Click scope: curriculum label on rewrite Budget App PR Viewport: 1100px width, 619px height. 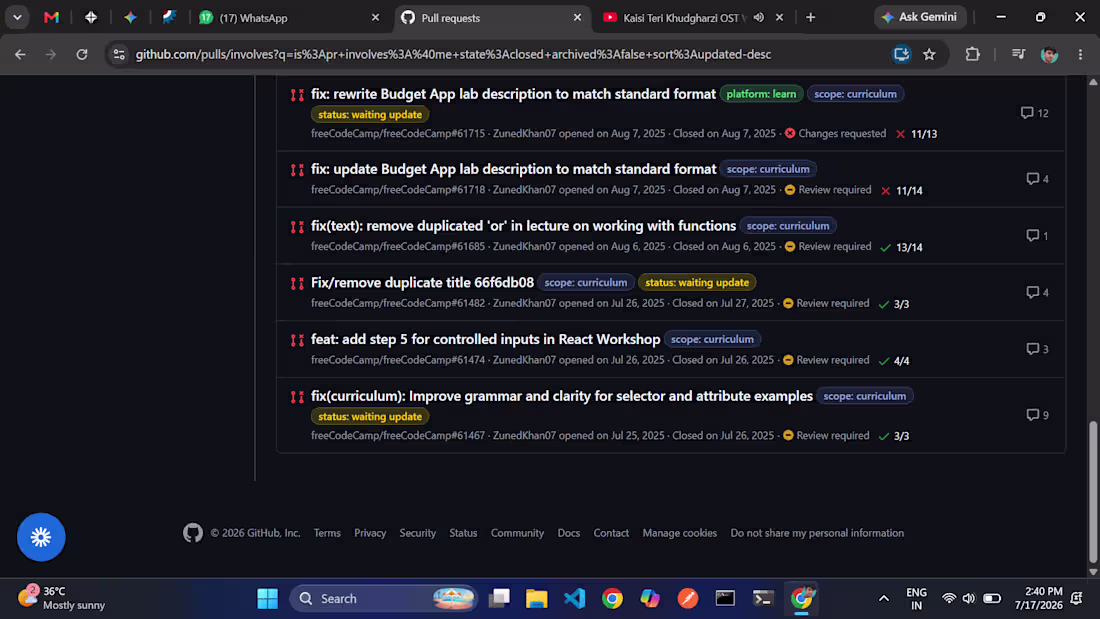click(x=855, y=94)
